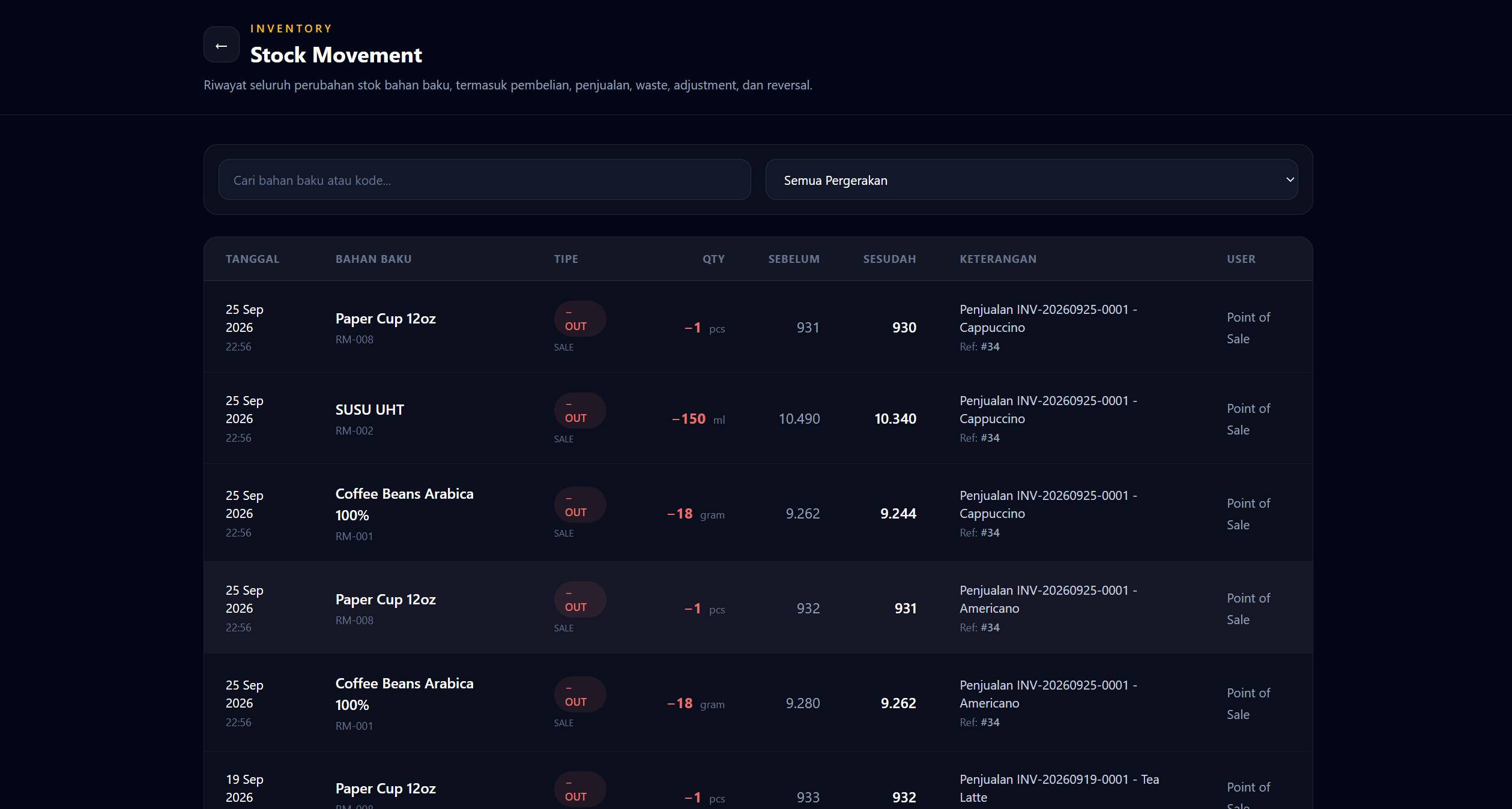Click the RM-002 material code

pos(354,431)
